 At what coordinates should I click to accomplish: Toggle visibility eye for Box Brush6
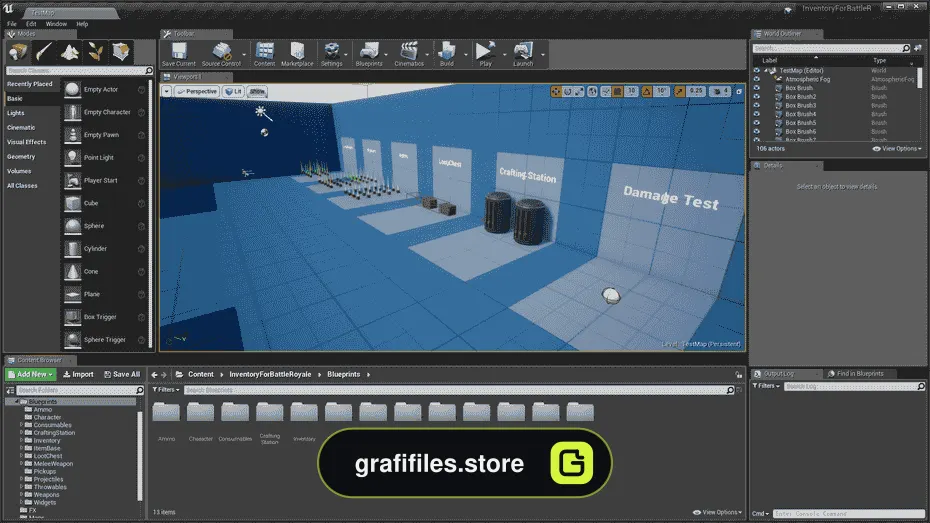click(756, 132)
